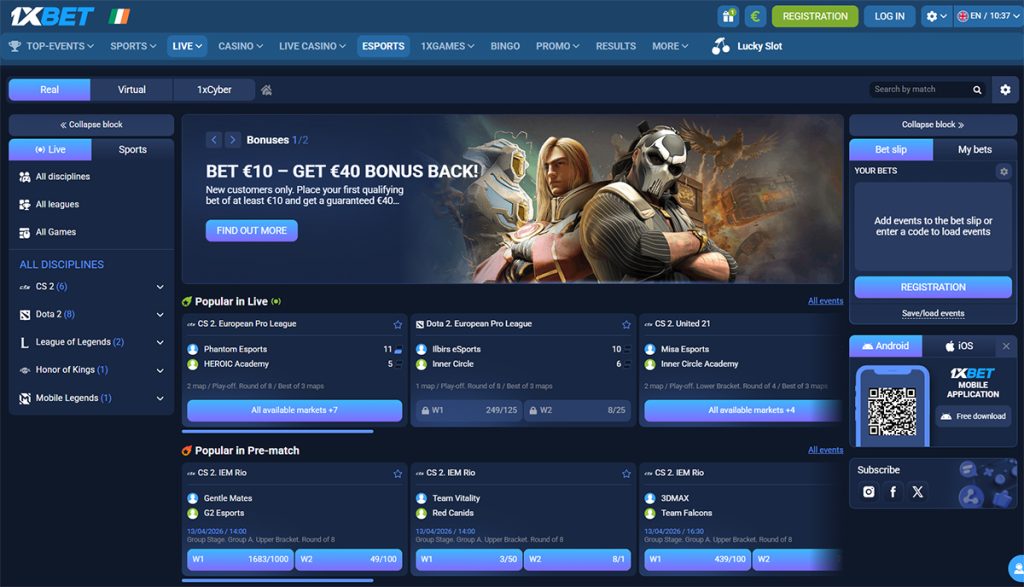Switch to the 1xCyber tab
This screenshot has height=587, width=1024.
(x=214, y=89)
